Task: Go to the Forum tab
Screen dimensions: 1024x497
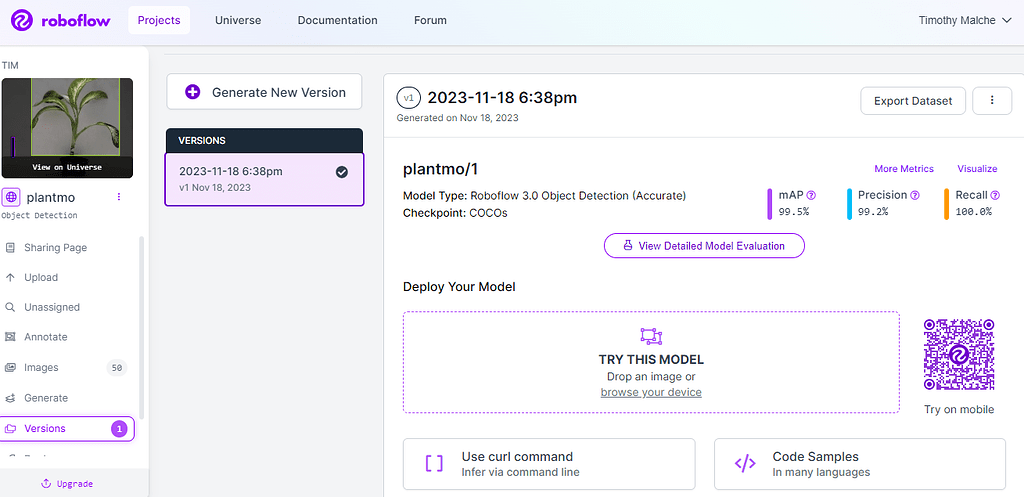Action: click(430, 20)
